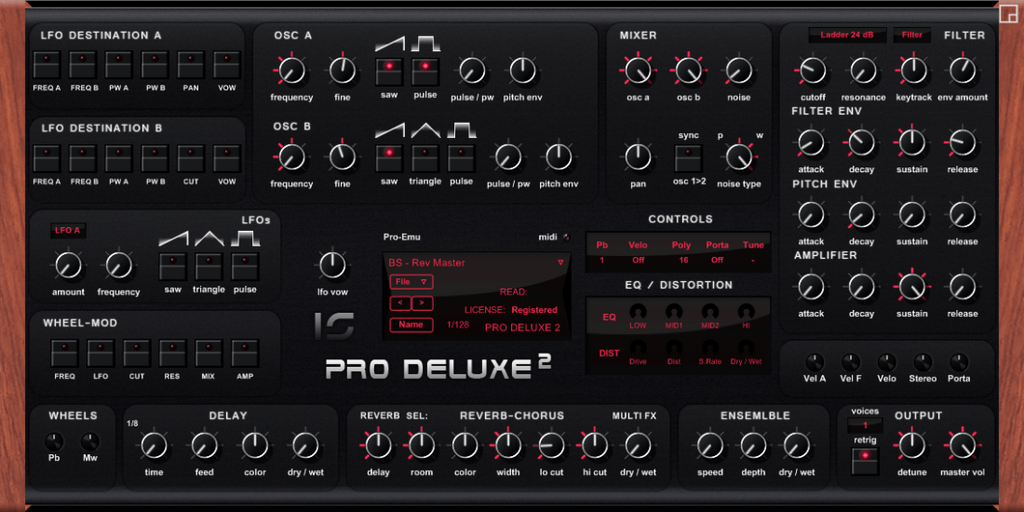Open the Pb range value selector
The width and height of the screenshot is (1024, 512).
[601, 260]
